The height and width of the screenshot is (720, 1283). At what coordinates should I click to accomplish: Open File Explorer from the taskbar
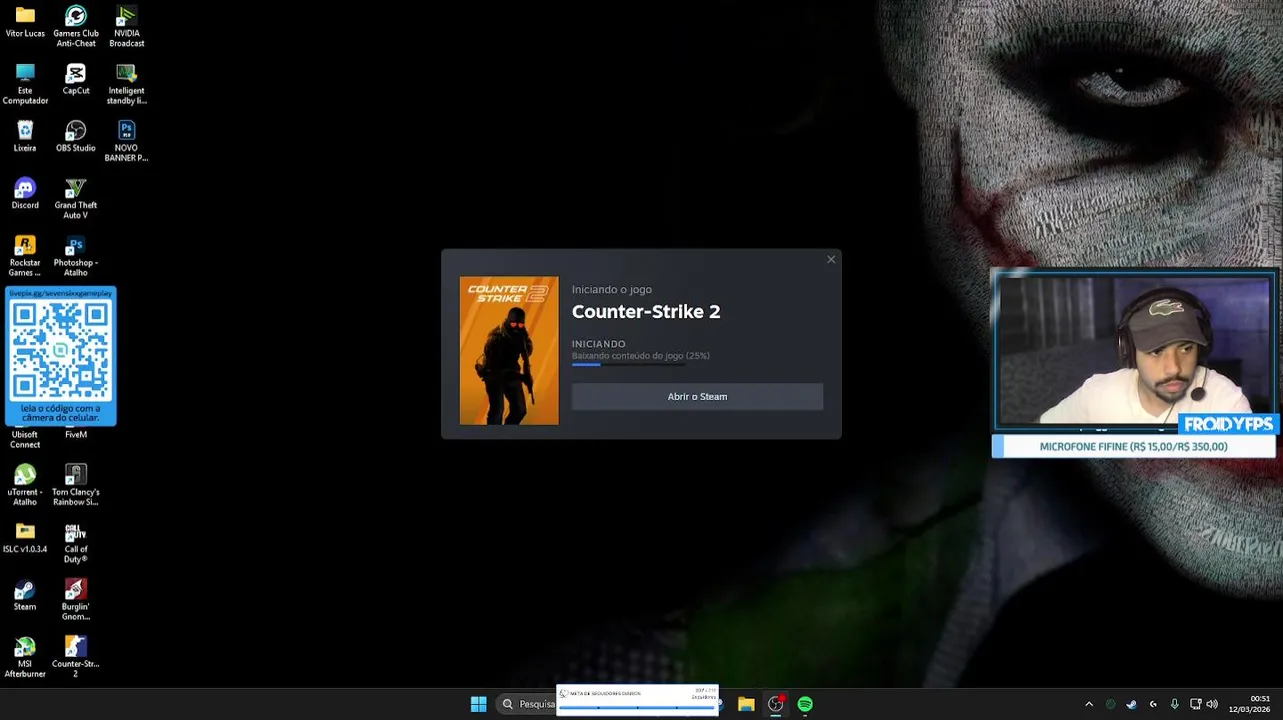(x=746, y=704)
